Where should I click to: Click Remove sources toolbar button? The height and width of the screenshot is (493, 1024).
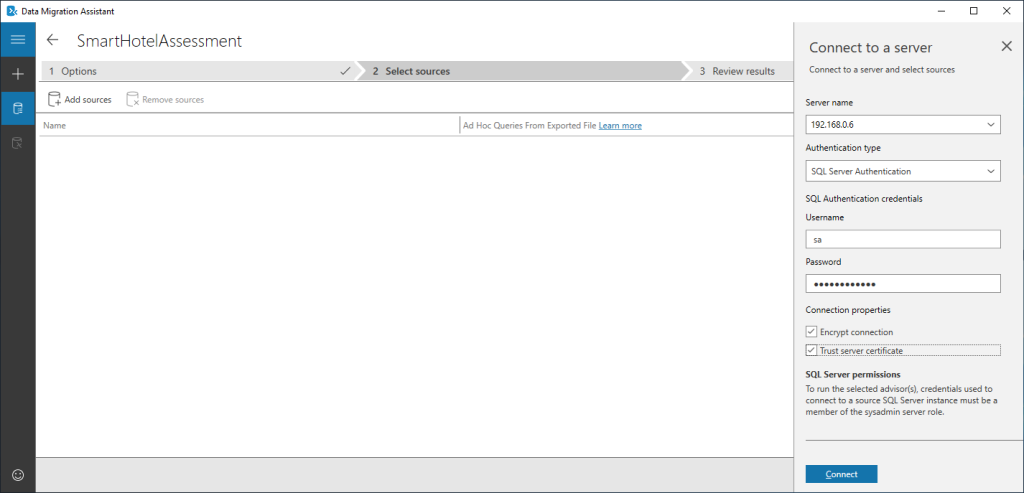coord(165,100)
